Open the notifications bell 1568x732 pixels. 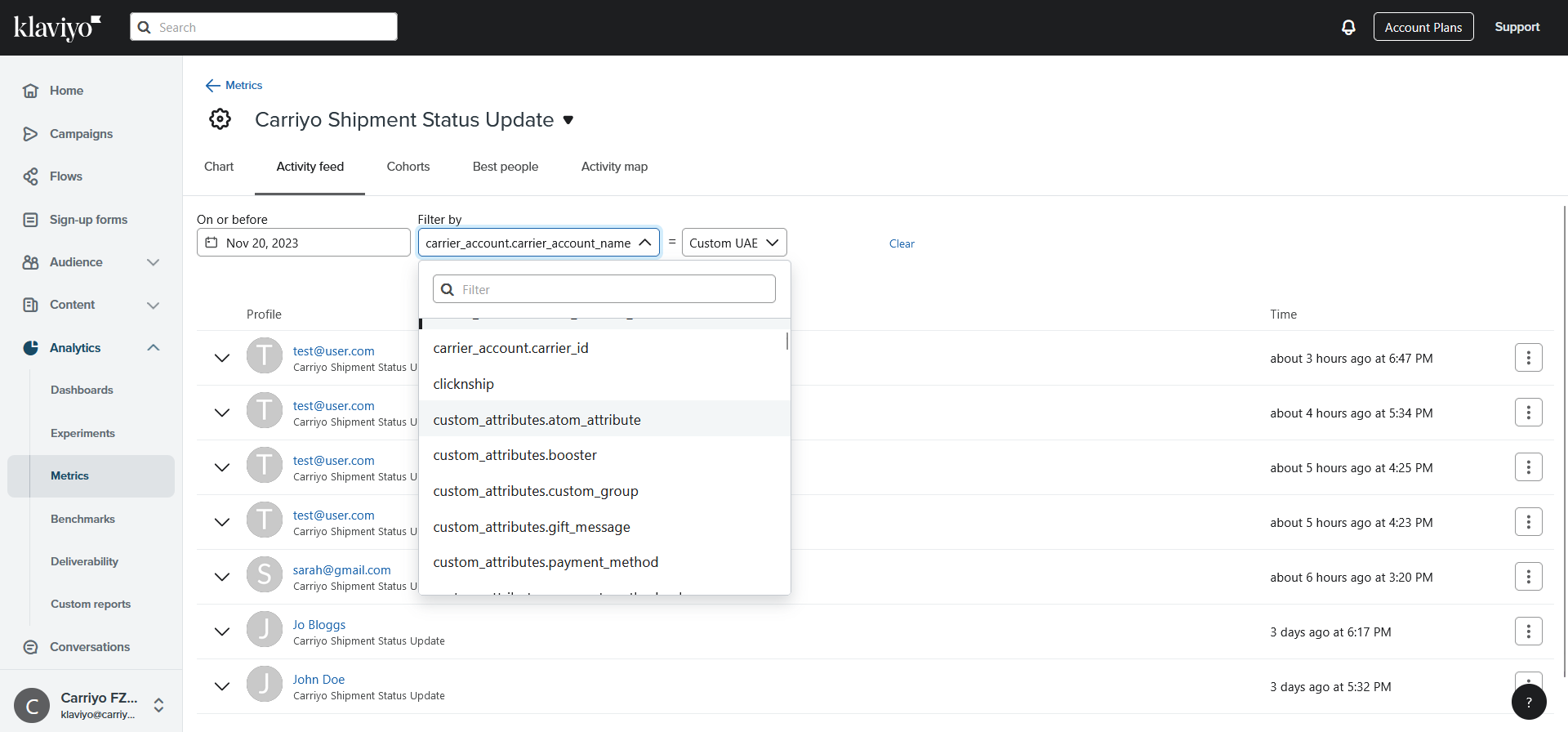pyautogui.click(x=1348, y=27)
